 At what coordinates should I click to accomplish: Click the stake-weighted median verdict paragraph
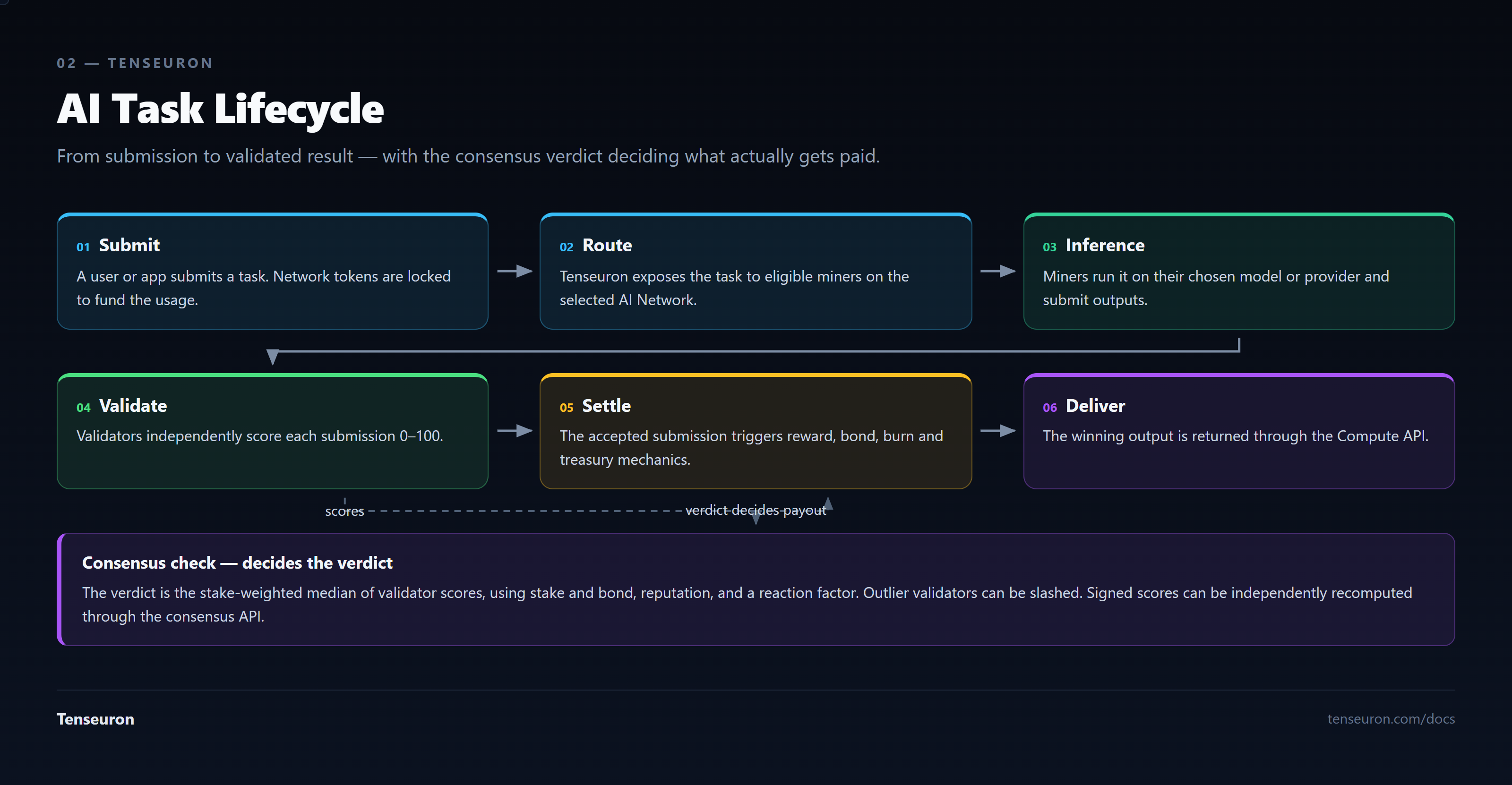[x=747, y=605]
